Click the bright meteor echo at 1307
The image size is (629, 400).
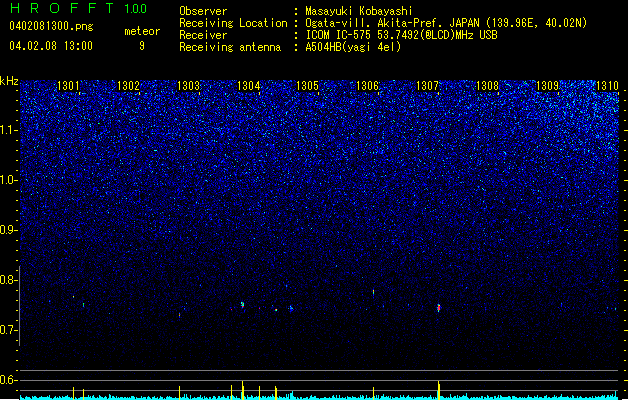pos(438,308)
